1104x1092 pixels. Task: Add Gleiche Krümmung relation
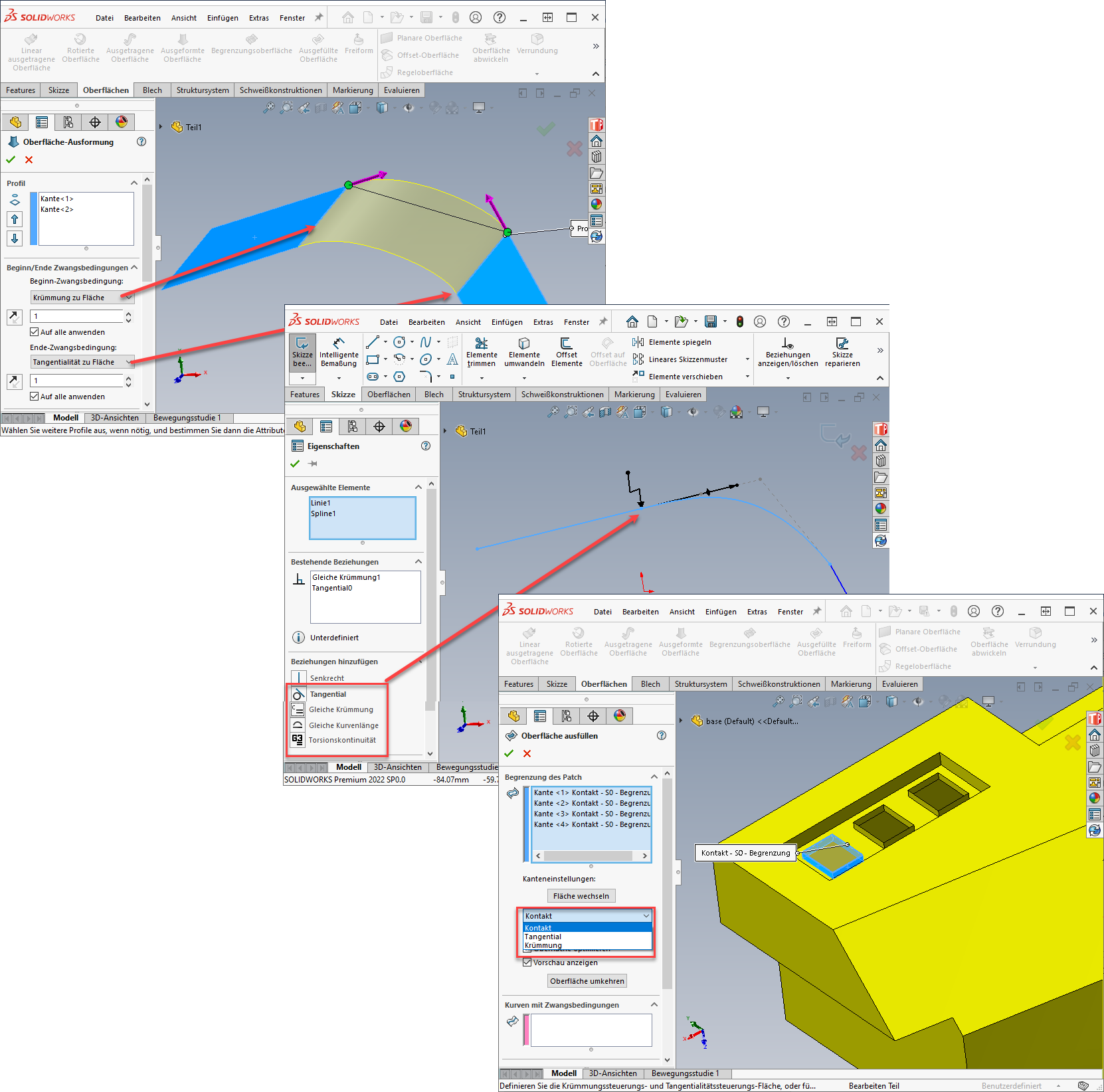[x=340, y=709]
